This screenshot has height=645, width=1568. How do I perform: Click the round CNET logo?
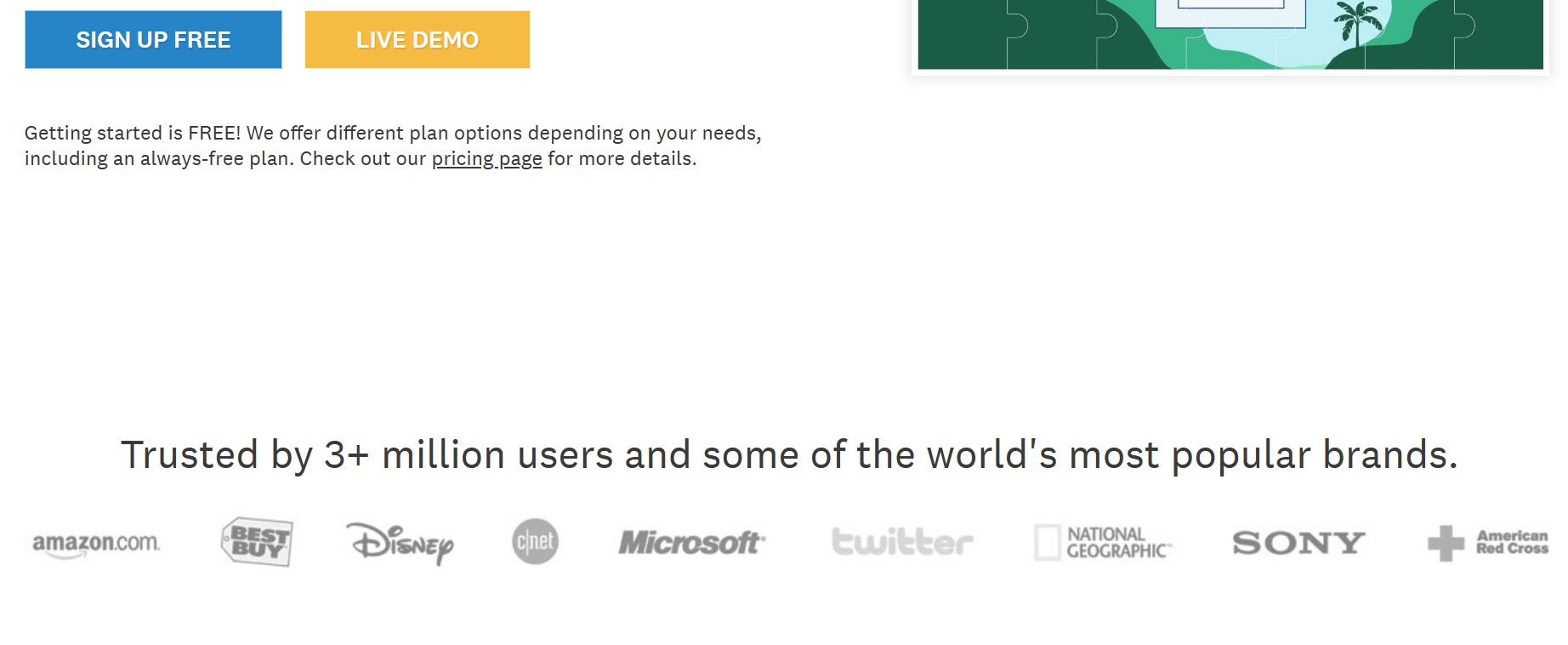pyautogui.click(x=535, y=542)
